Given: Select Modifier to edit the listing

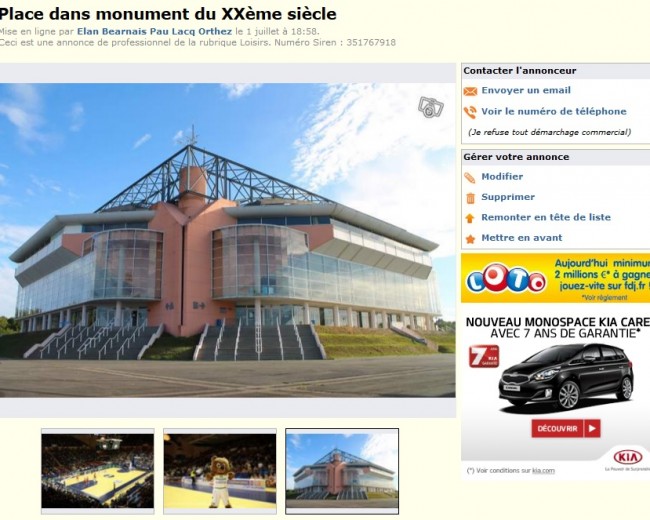Looking at the screenshot, I should coord(502,177).
